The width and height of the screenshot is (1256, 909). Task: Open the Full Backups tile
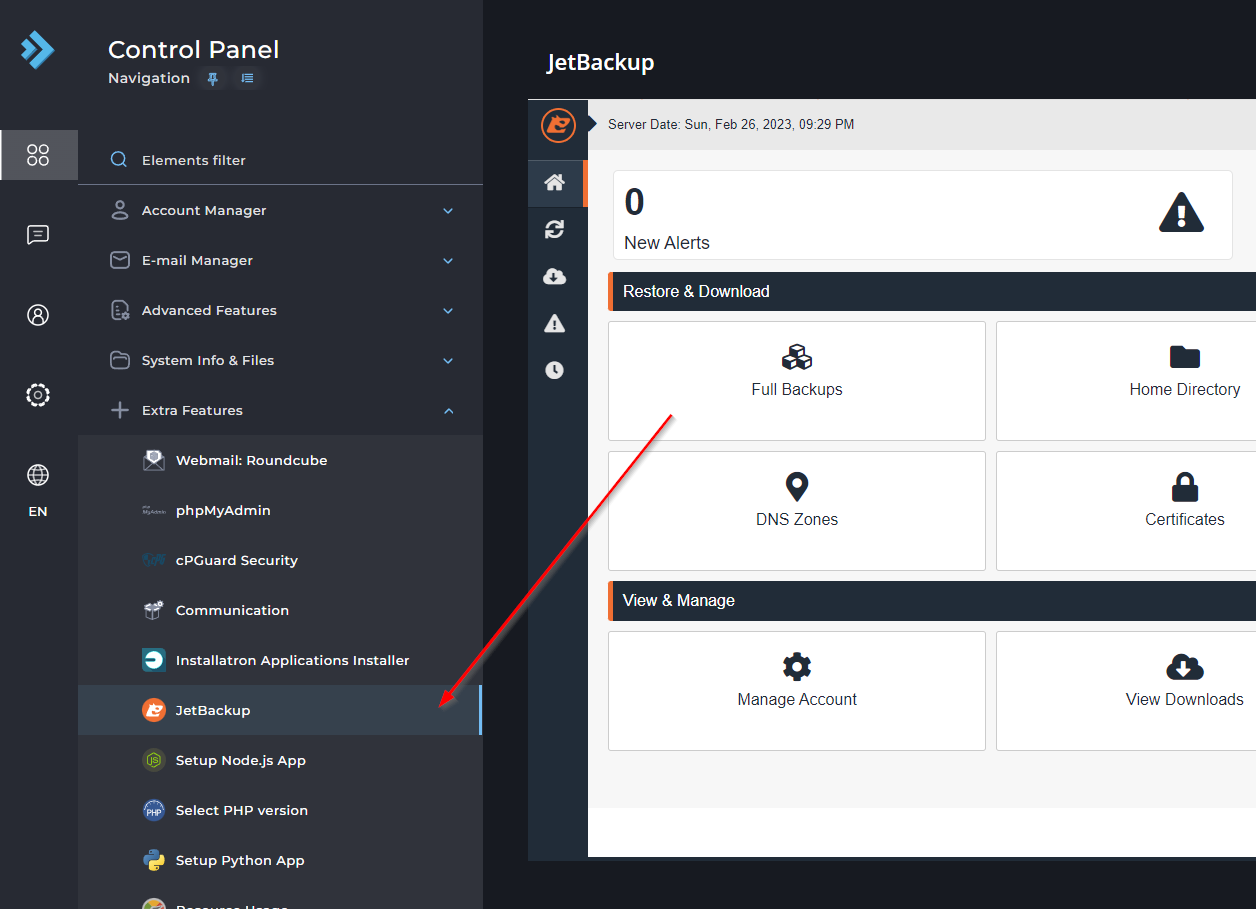click(797, 381)
